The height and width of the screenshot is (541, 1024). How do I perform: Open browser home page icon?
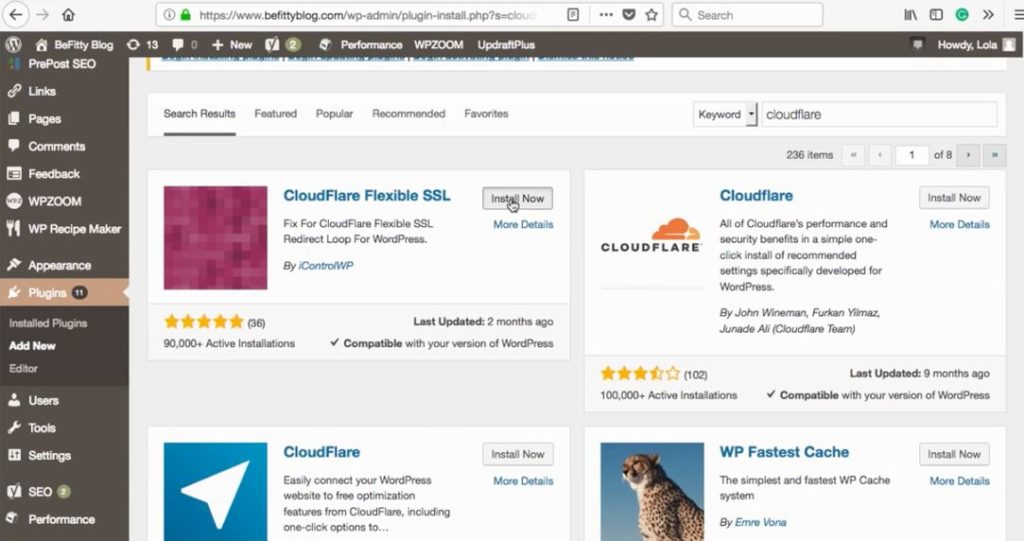pyautogui.click(x=68, y=14)
